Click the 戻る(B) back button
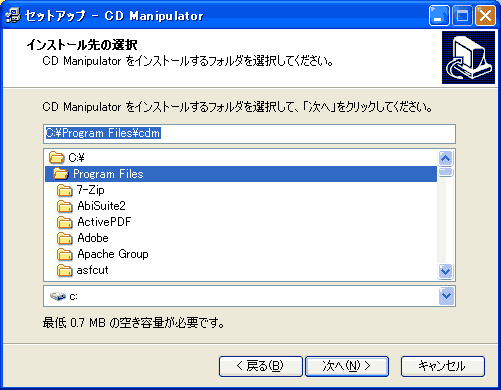 261,366
